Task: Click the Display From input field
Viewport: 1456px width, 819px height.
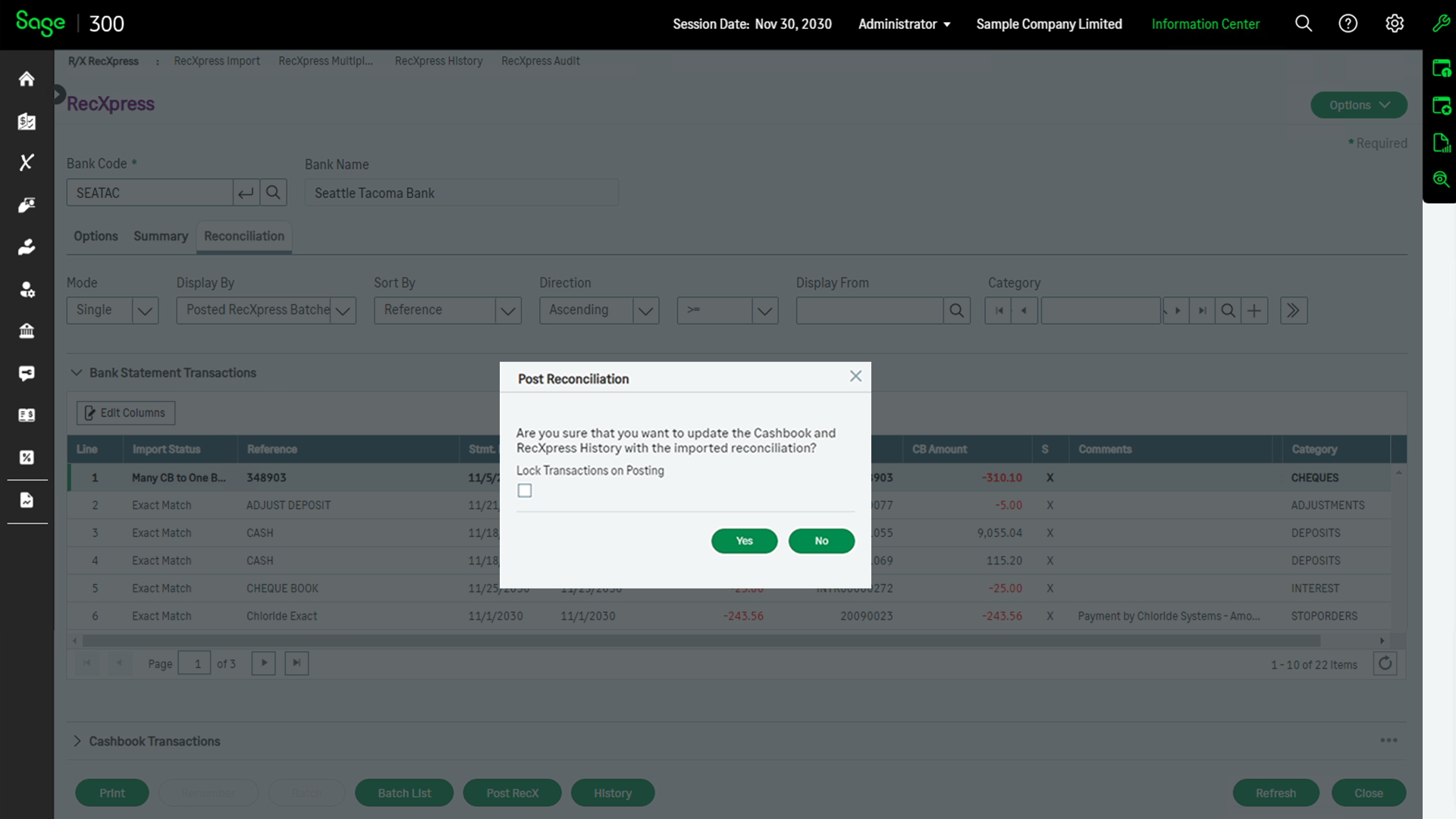Action: click(x=869, y=310)
